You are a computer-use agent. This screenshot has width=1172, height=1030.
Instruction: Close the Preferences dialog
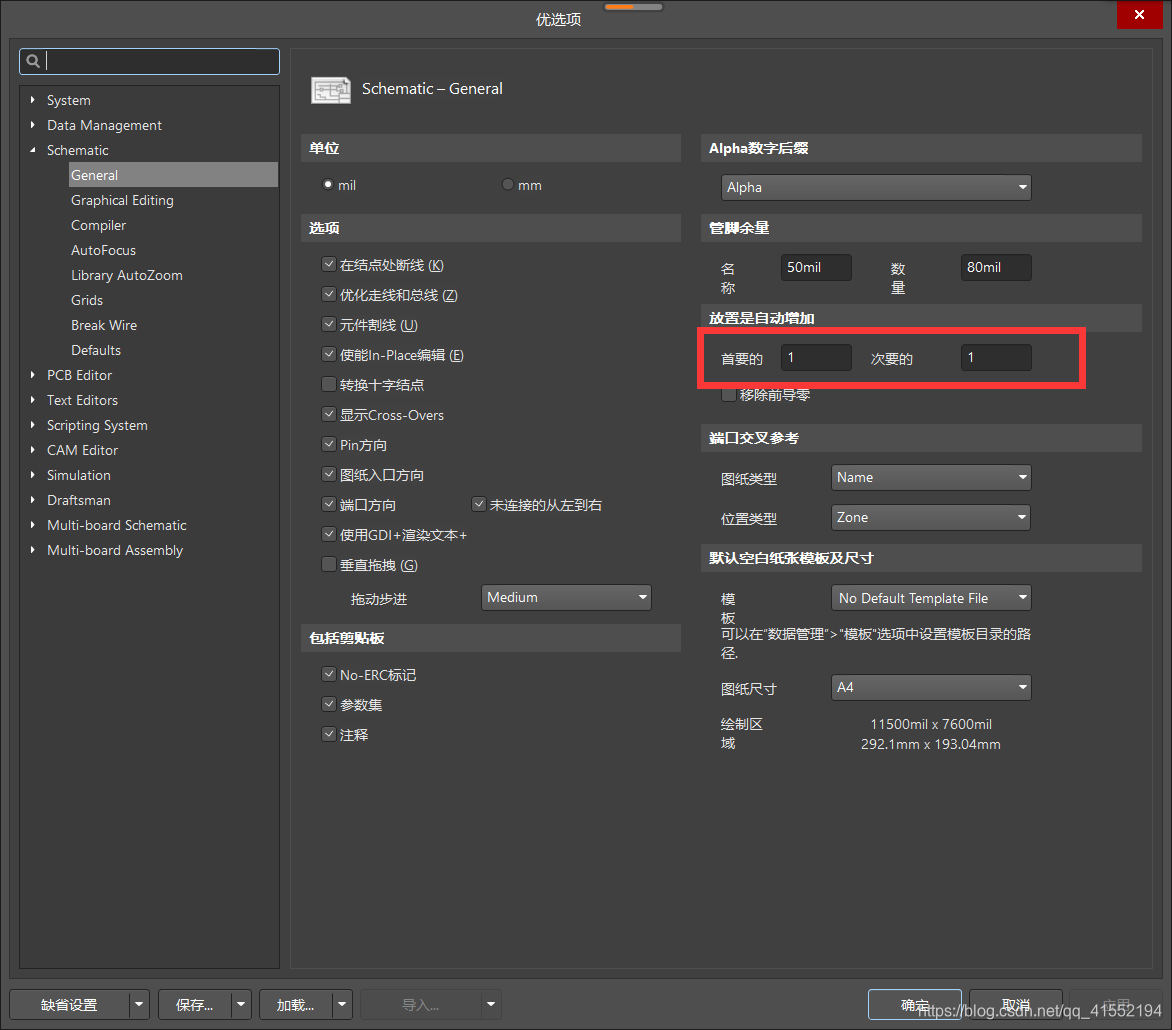tap(1139, 15)
